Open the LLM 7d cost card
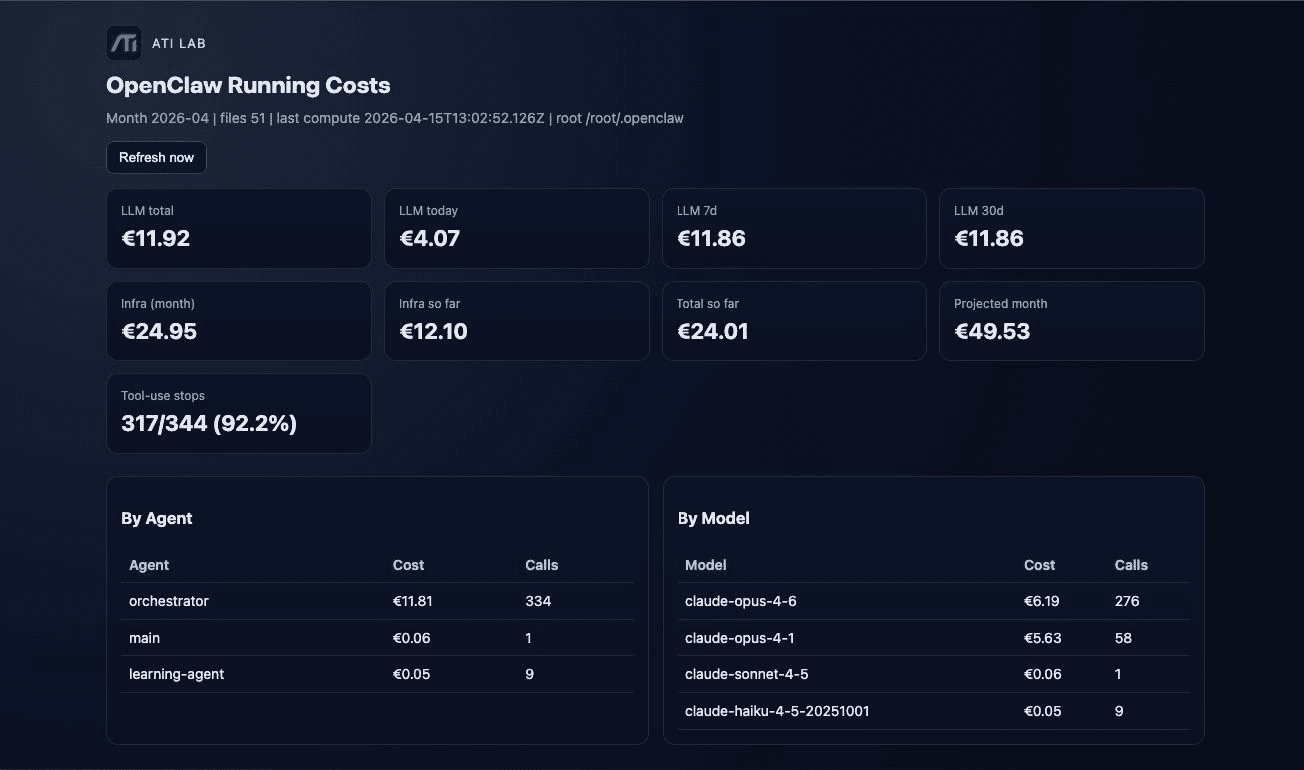 click(x=793, y=228)
